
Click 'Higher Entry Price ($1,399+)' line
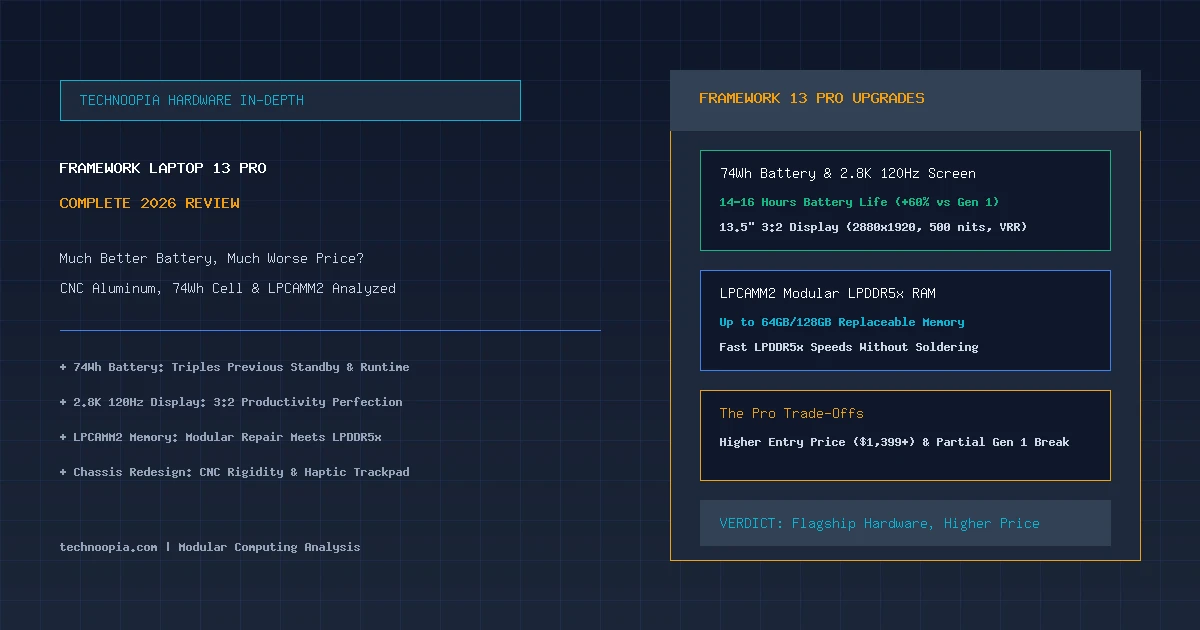(895, 442)
